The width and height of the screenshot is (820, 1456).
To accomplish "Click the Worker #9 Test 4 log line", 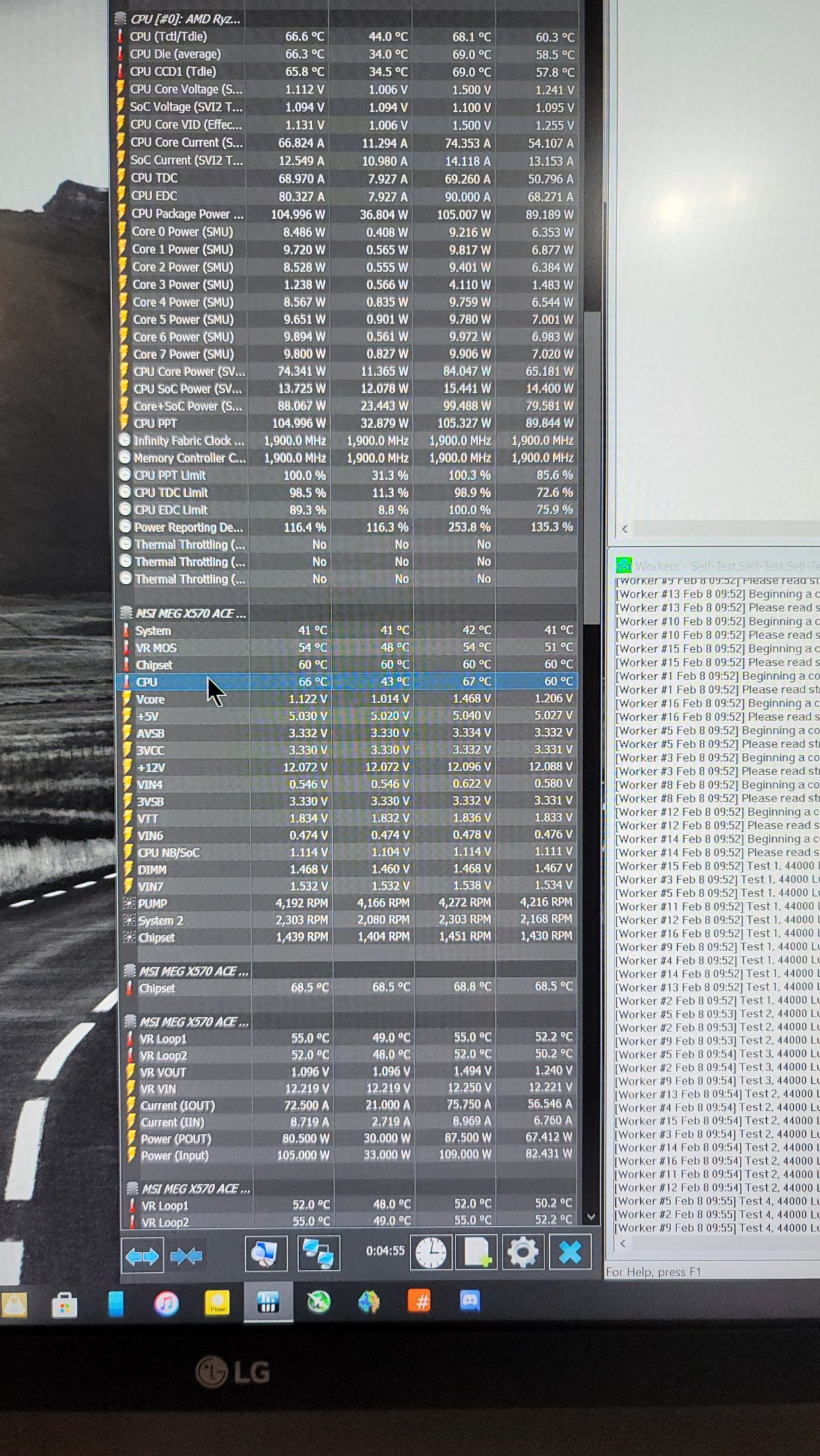I will 718,1228.
